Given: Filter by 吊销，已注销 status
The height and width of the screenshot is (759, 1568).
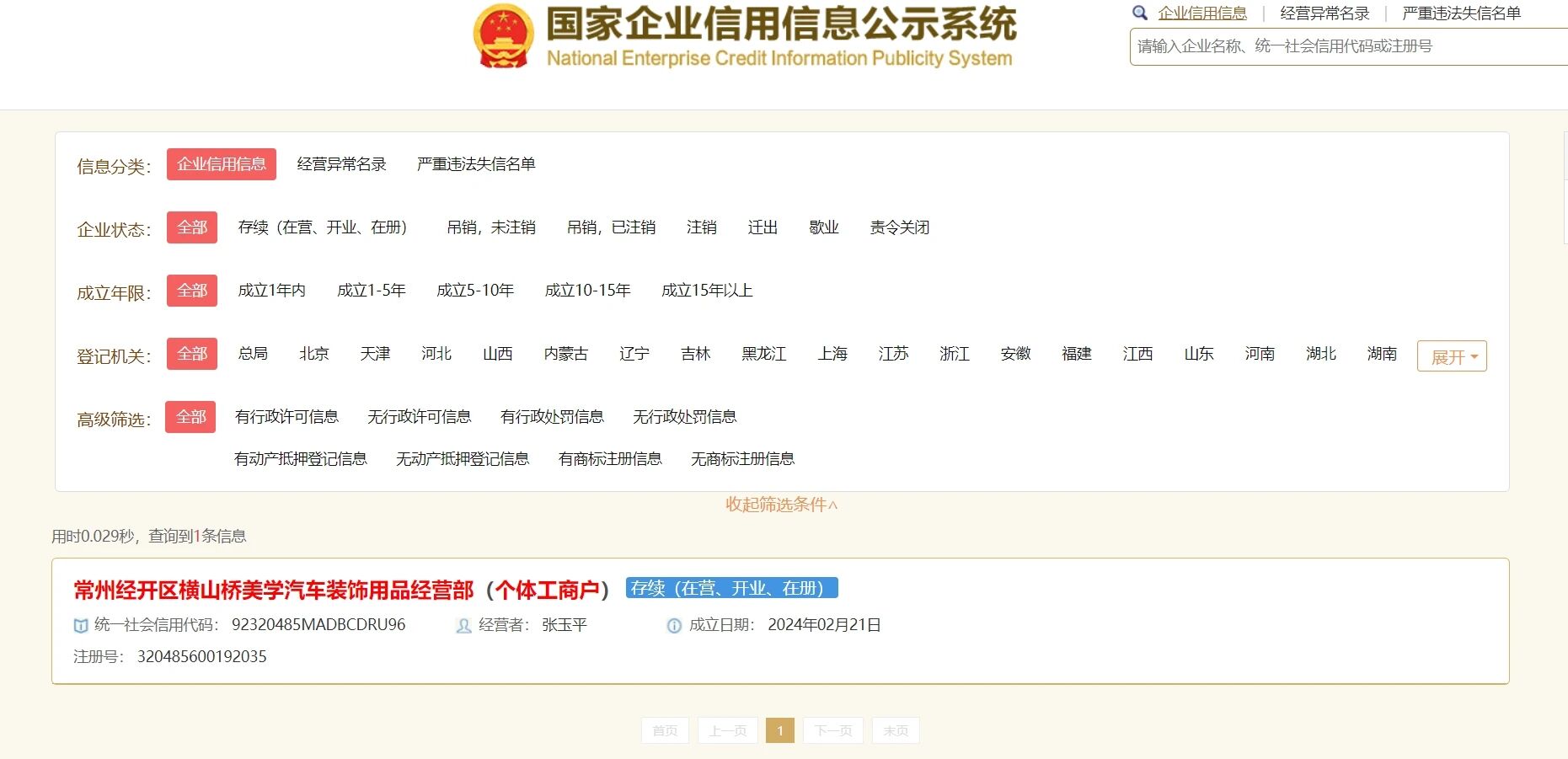Looking at the screenshot, I should point(611,227).
